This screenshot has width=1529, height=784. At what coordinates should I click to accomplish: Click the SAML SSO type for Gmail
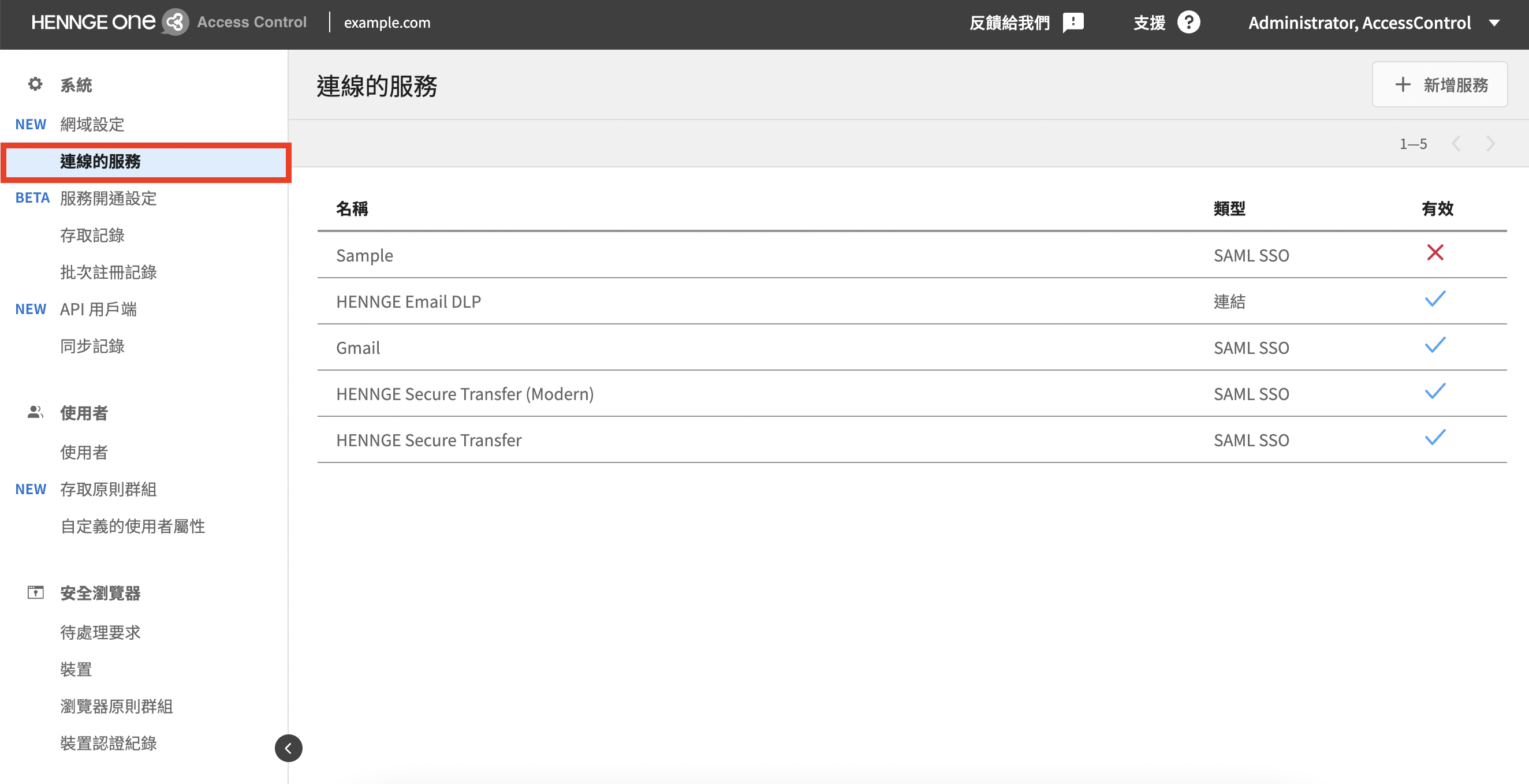click(x=1251, y=348)
